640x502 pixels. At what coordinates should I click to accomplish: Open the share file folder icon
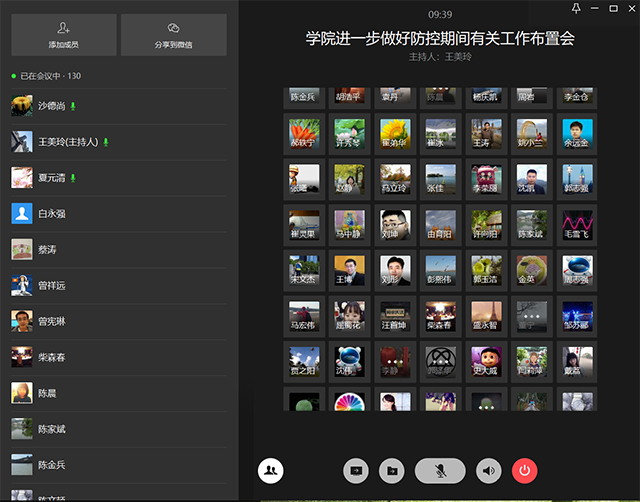tap(392, 469)
